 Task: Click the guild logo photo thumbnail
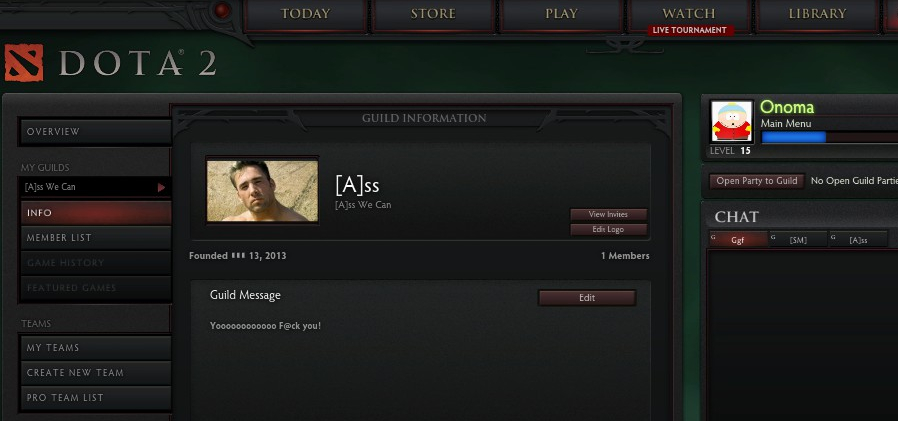(x=262, y=191)
